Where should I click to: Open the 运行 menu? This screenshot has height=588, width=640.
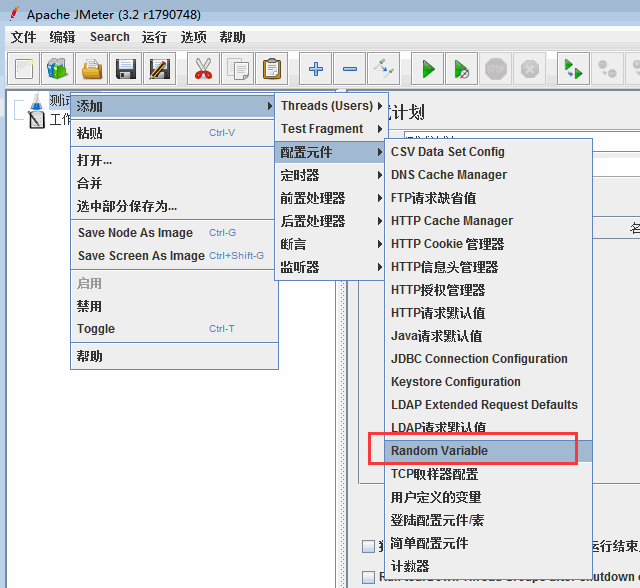(154, 37)
